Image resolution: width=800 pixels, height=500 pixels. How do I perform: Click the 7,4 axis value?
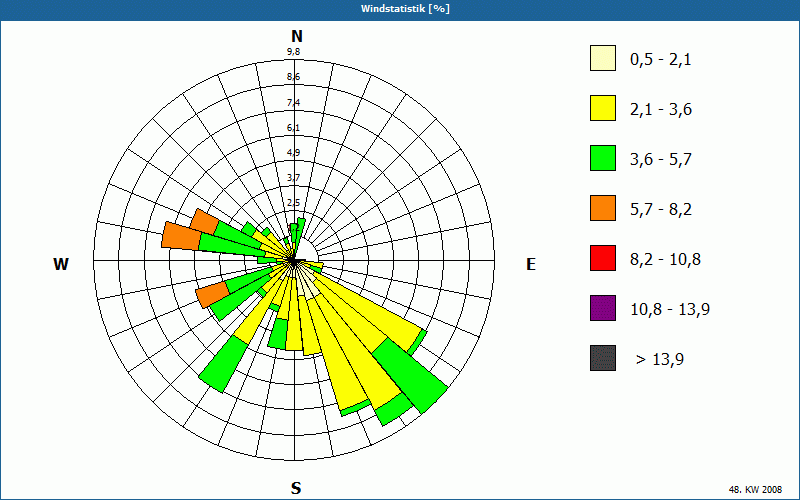(x=293, y=103)
